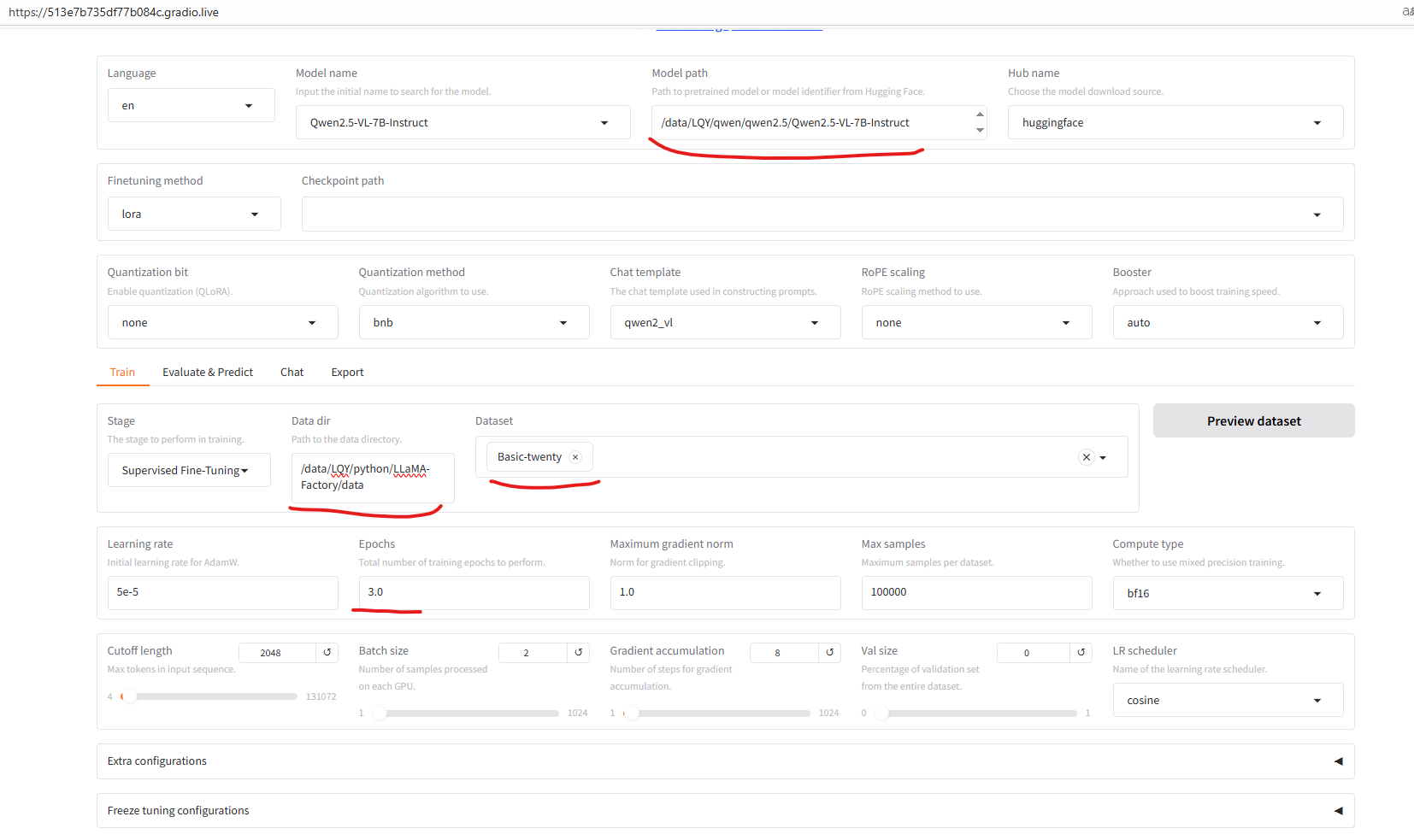Click the Maximum gradient norm field
The image size is (1414, 840).
725,592
